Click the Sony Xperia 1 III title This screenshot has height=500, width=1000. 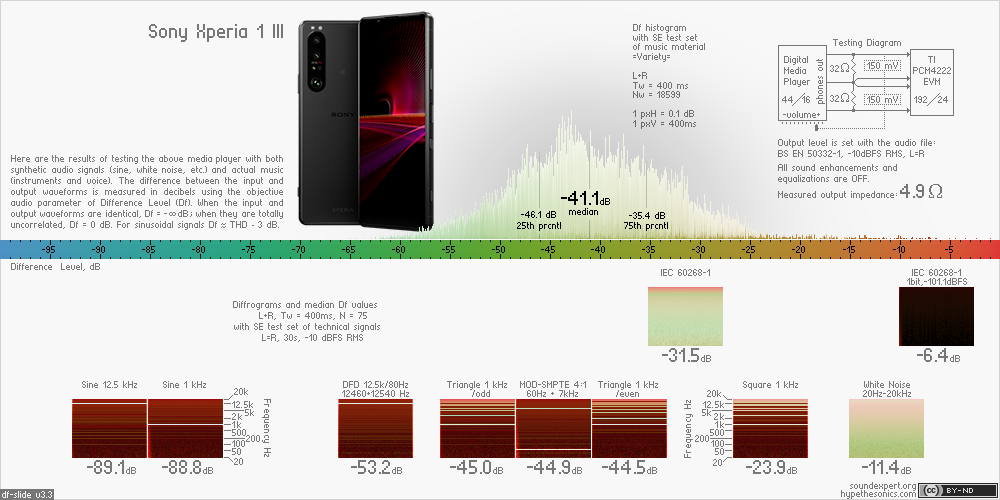click(216, 31)
